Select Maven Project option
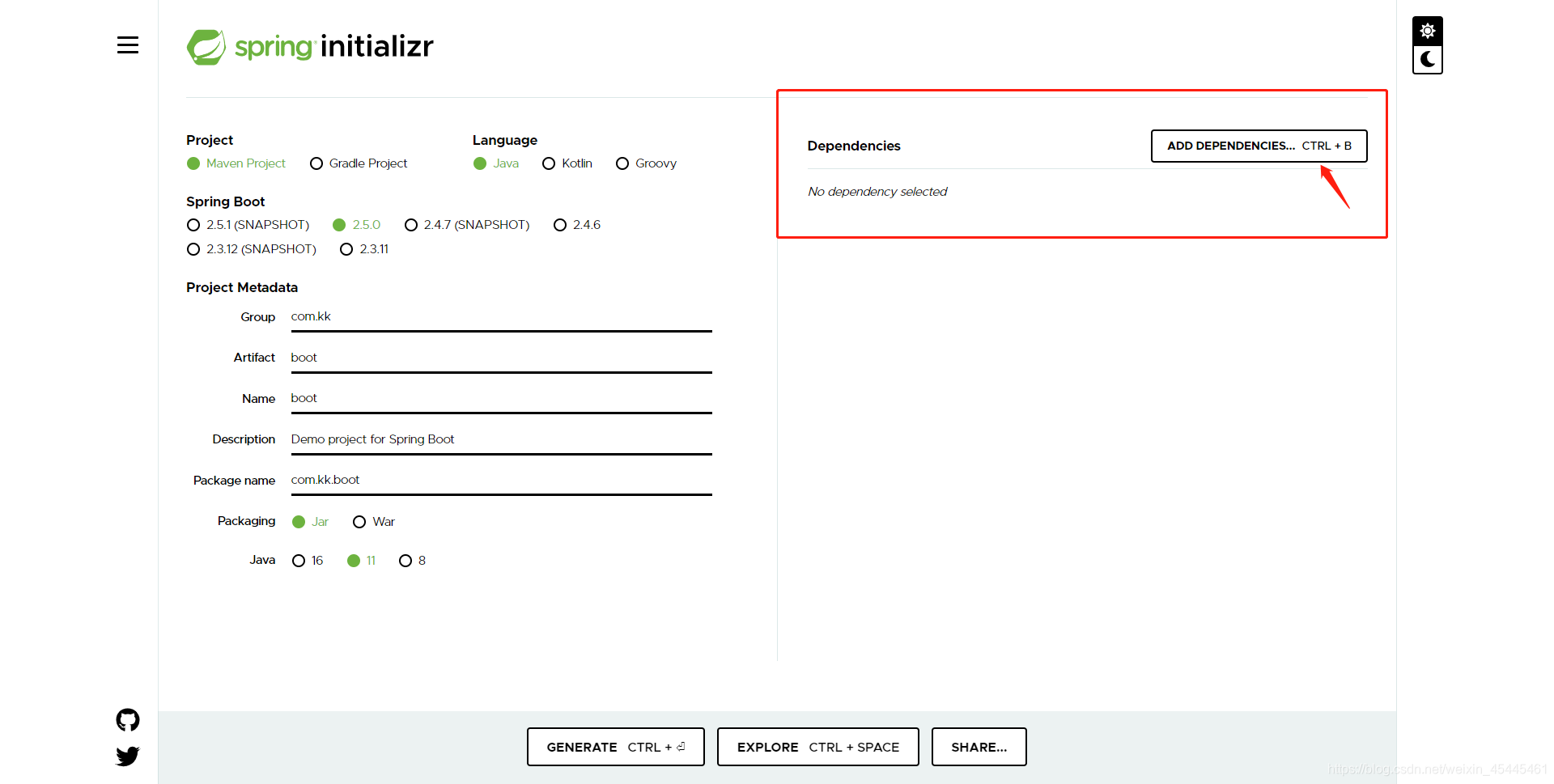Viewport: 1554px width, 784px height. tap(236, 163)
